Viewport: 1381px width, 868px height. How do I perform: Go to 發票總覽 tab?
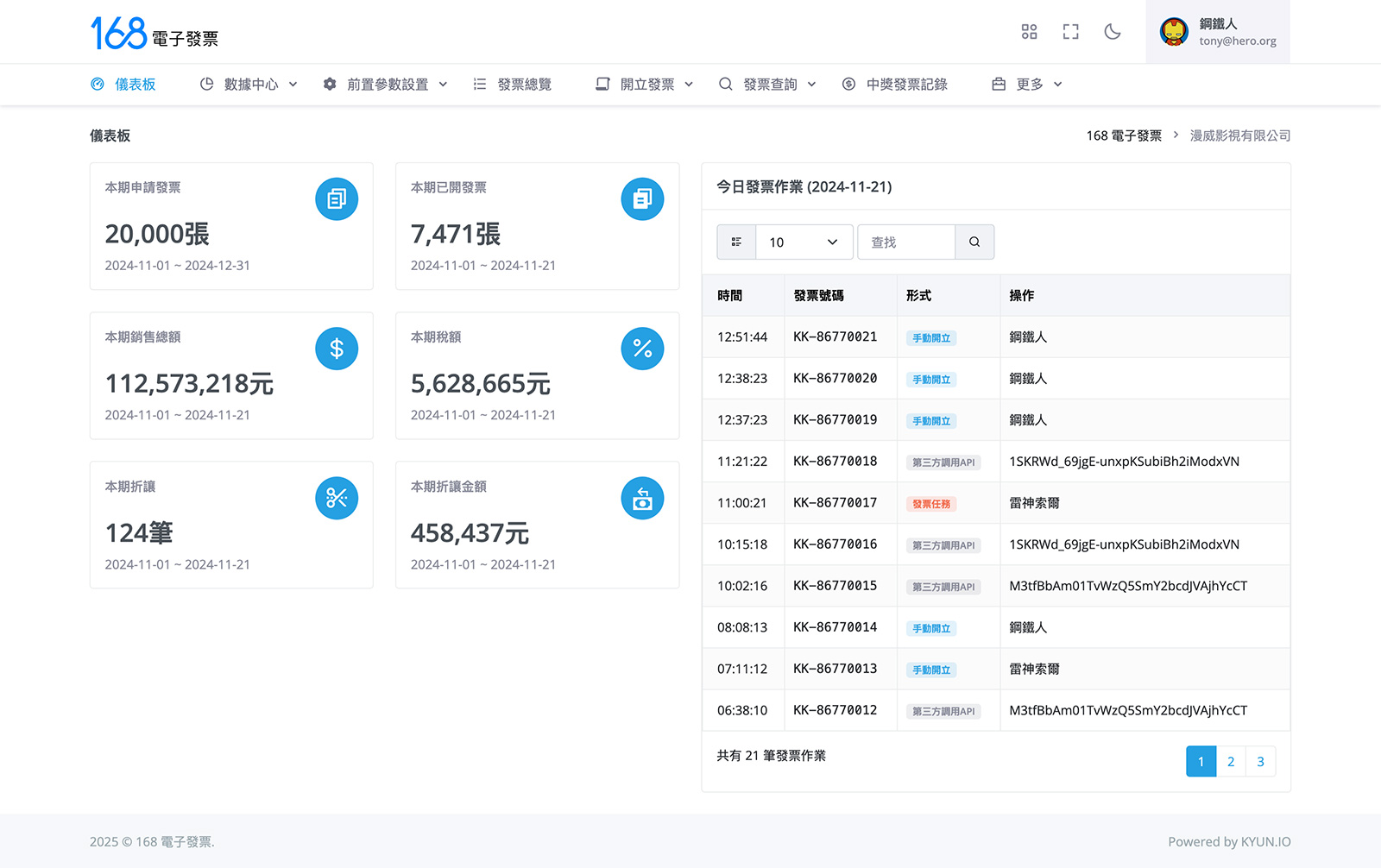[513, 85]
